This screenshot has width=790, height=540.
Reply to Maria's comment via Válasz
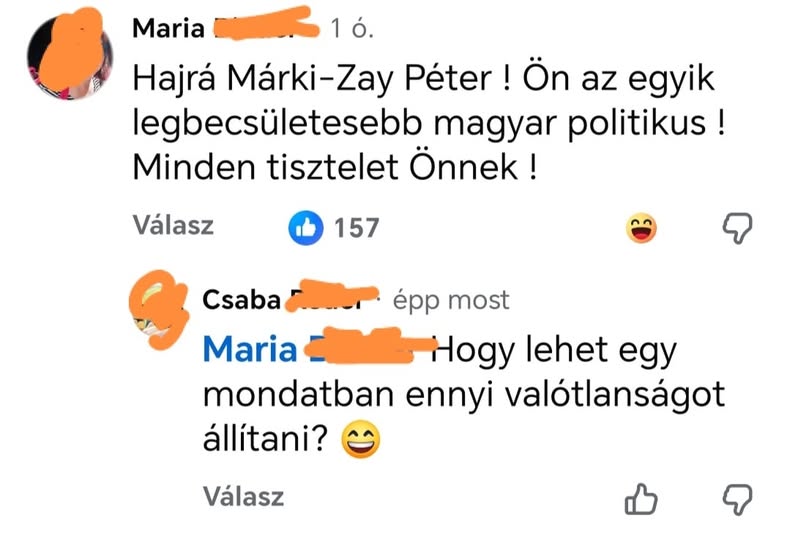(173, 226)
